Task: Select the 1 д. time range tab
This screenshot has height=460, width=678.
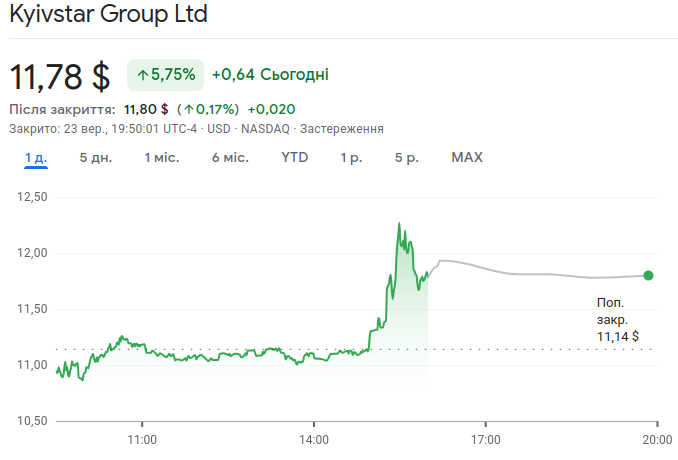Action: [x=36, y=158]
